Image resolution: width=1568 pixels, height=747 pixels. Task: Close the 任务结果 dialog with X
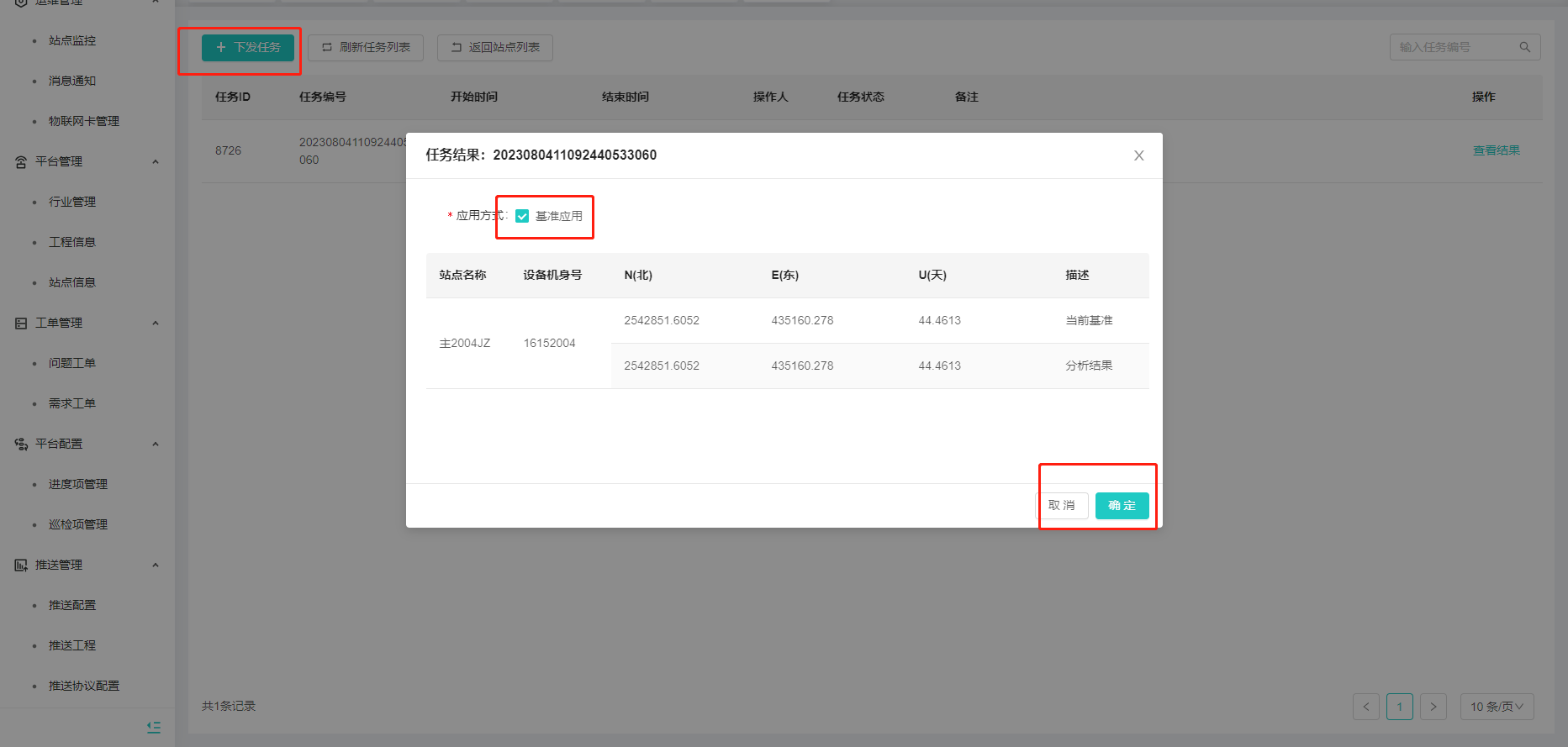(x=1138, y=155)
